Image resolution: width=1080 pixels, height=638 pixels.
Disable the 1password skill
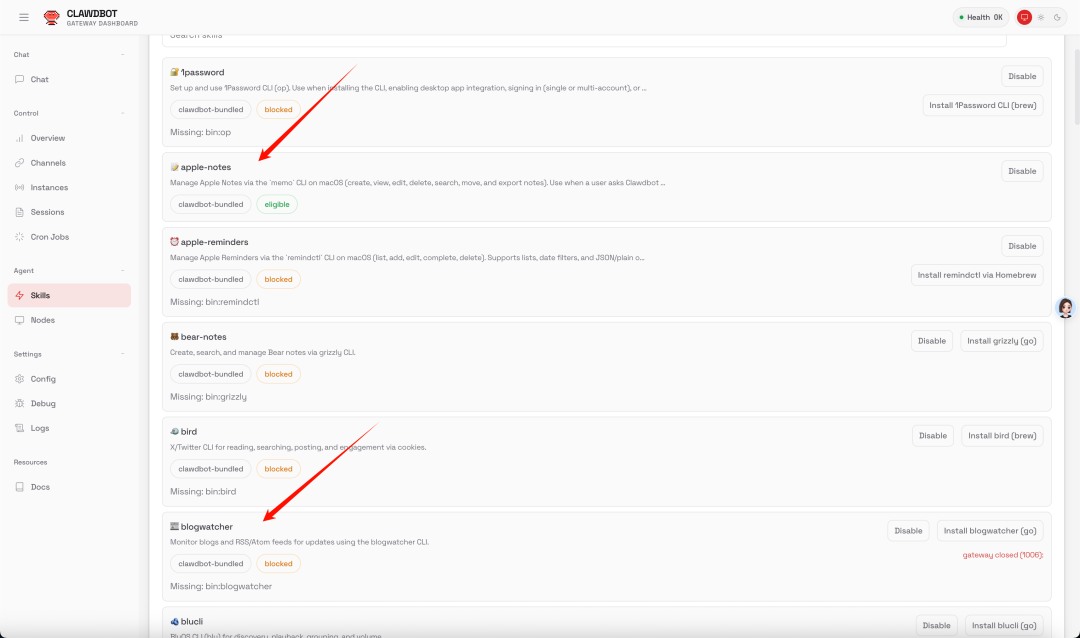click(x=1022, y=76)
